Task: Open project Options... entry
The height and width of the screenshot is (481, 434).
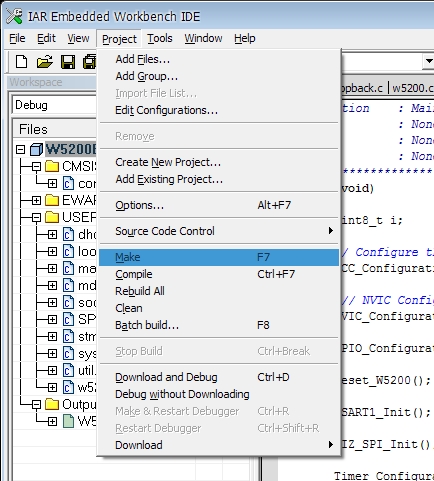Action: tap(219, 205)
